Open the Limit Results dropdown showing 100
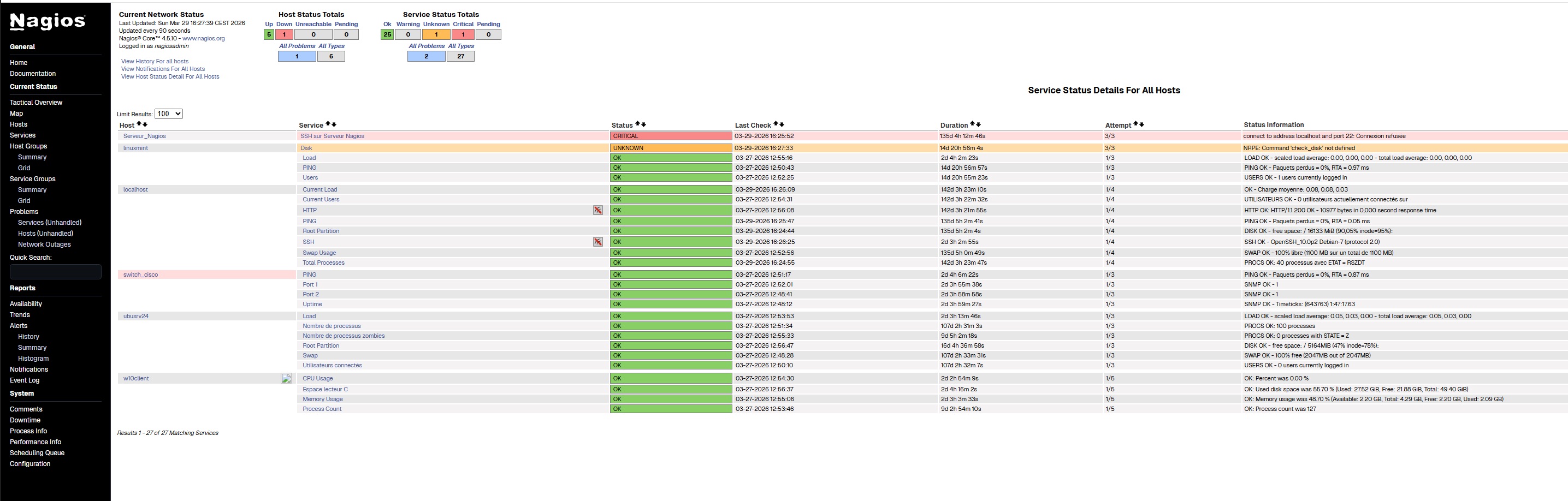This screenshot has height=501, width=1568. [168, 113]
